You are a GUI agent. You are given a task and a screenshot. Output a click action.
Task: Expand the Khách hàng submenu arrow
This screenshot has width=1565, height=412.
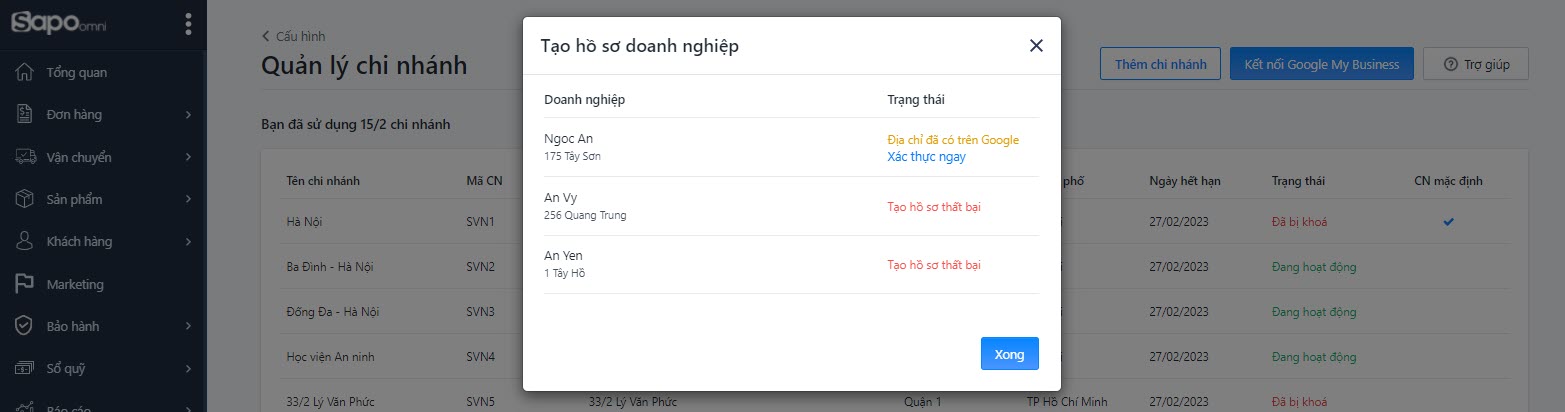(188, 242)
